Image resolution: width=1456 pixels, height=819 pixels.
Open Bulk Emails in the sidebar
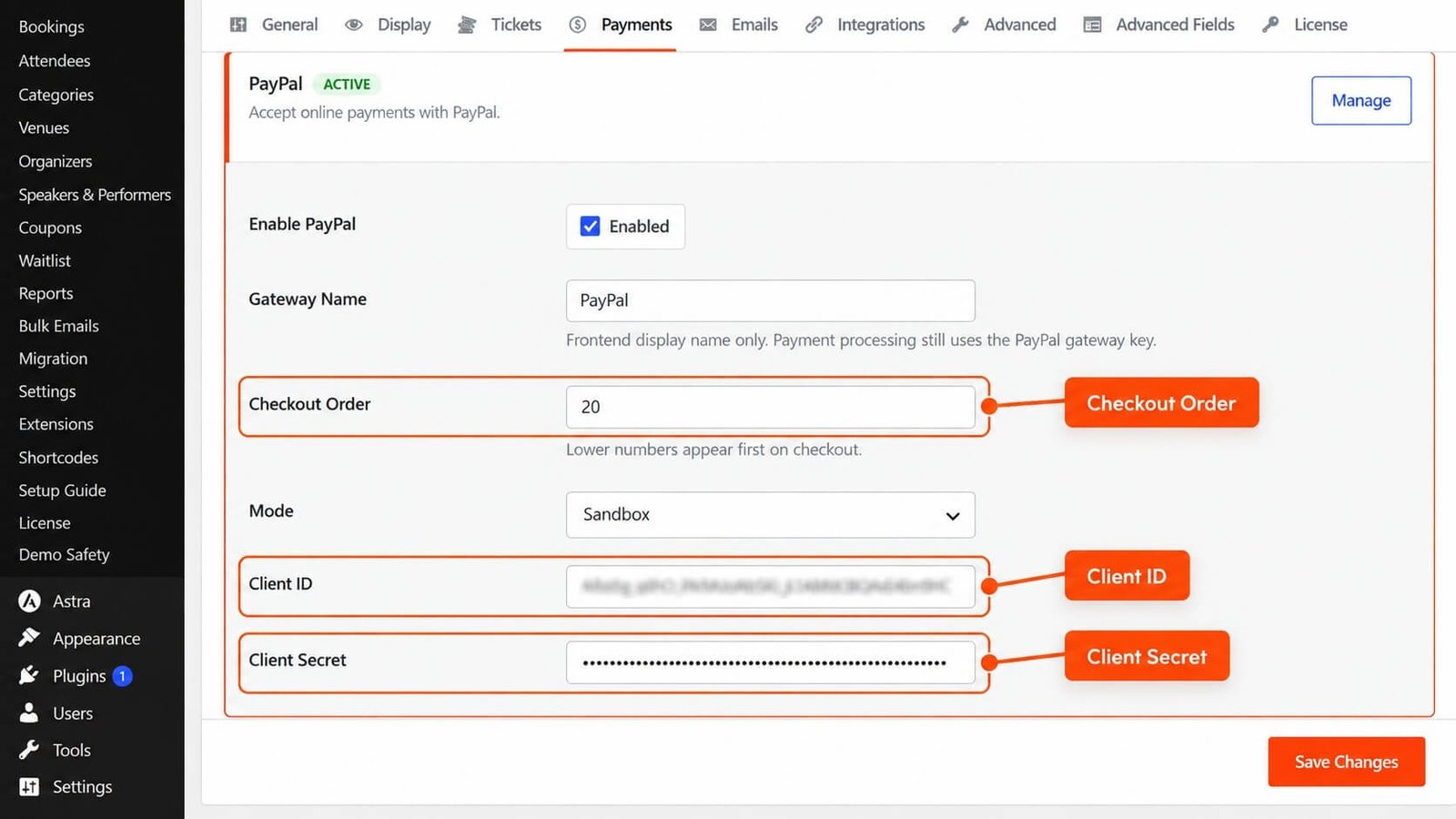58,326
